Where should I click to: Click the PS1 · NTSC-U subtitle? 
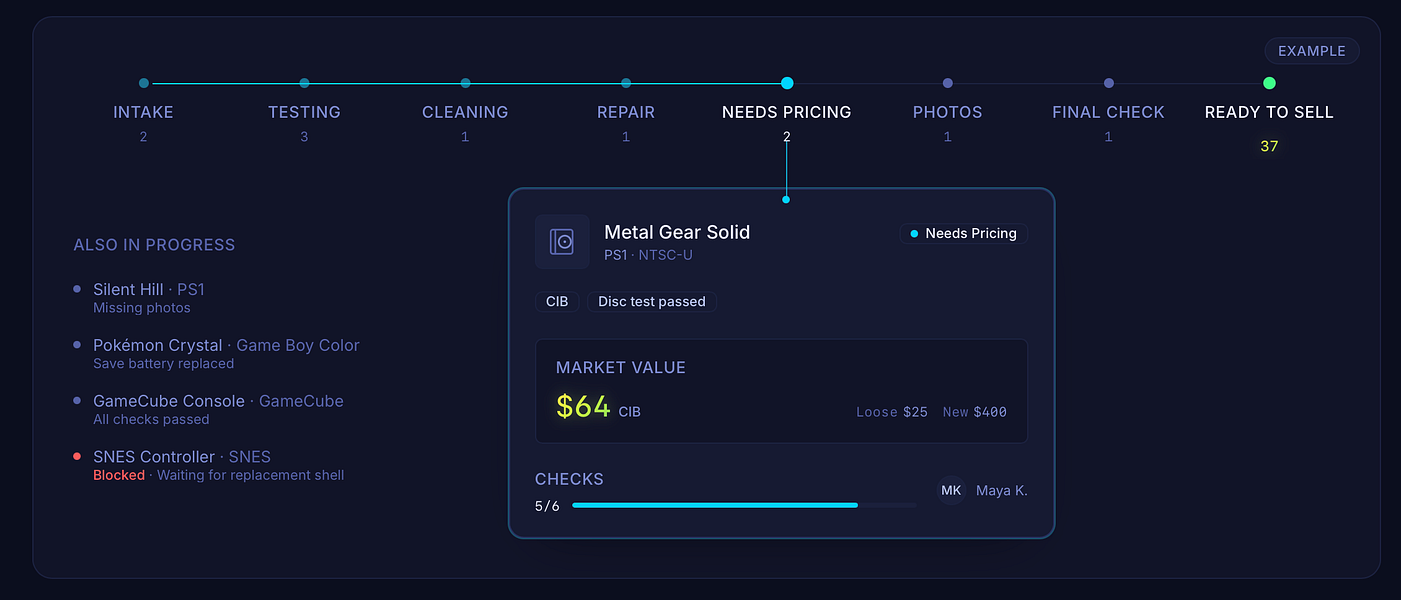click(648, 255)
